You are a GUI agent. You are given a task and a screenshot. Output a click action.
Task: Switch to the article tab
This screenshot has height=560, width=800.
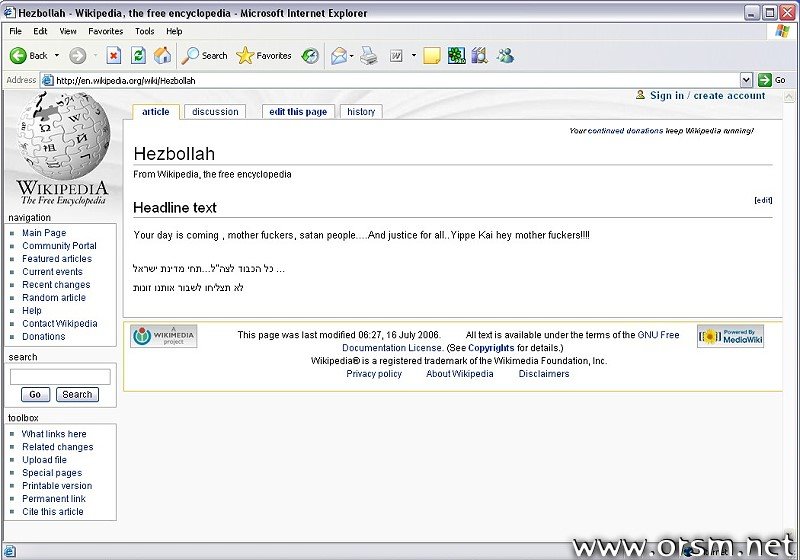pos(156,112)
